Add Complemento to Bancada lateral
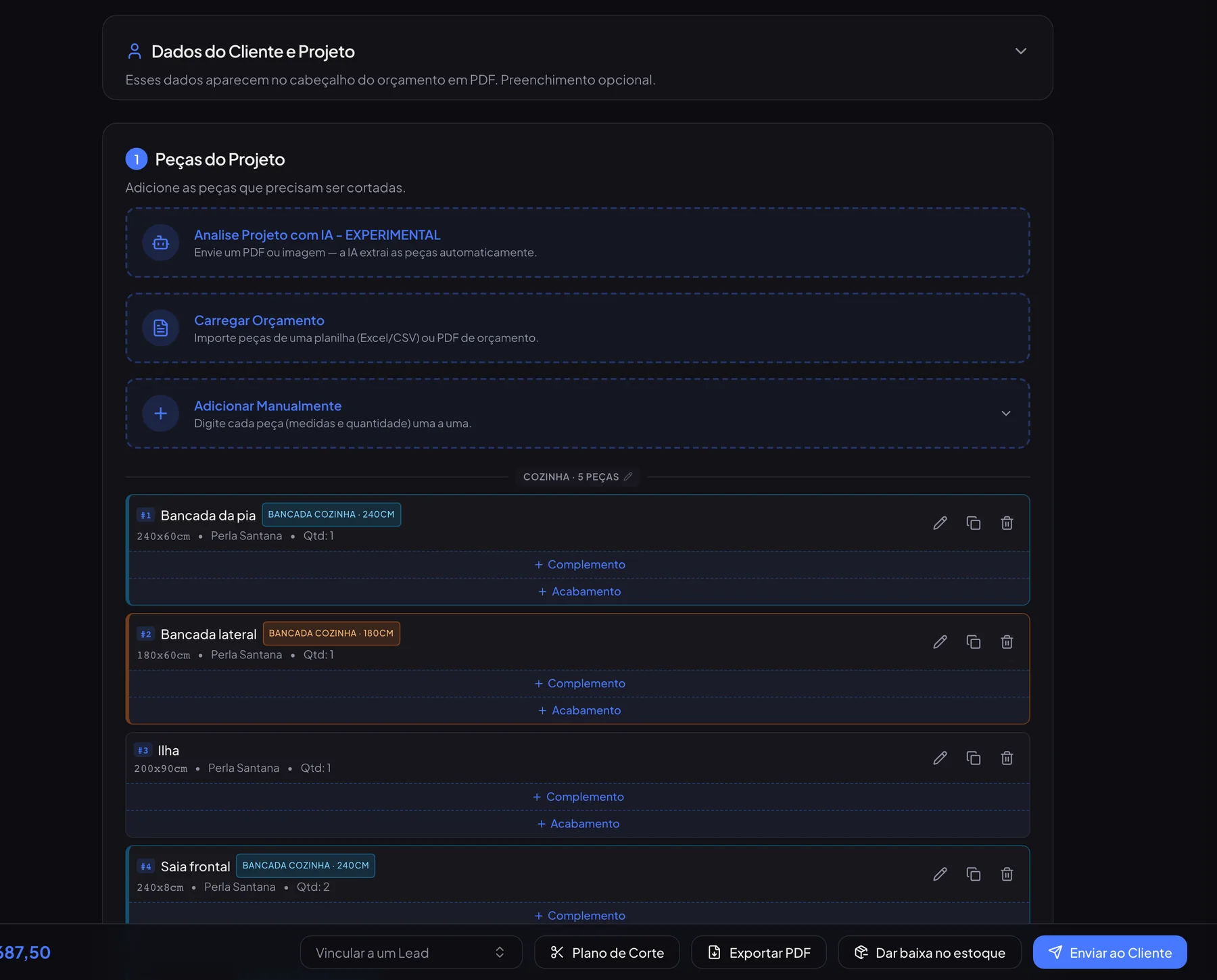 click(x=579, y=683)
